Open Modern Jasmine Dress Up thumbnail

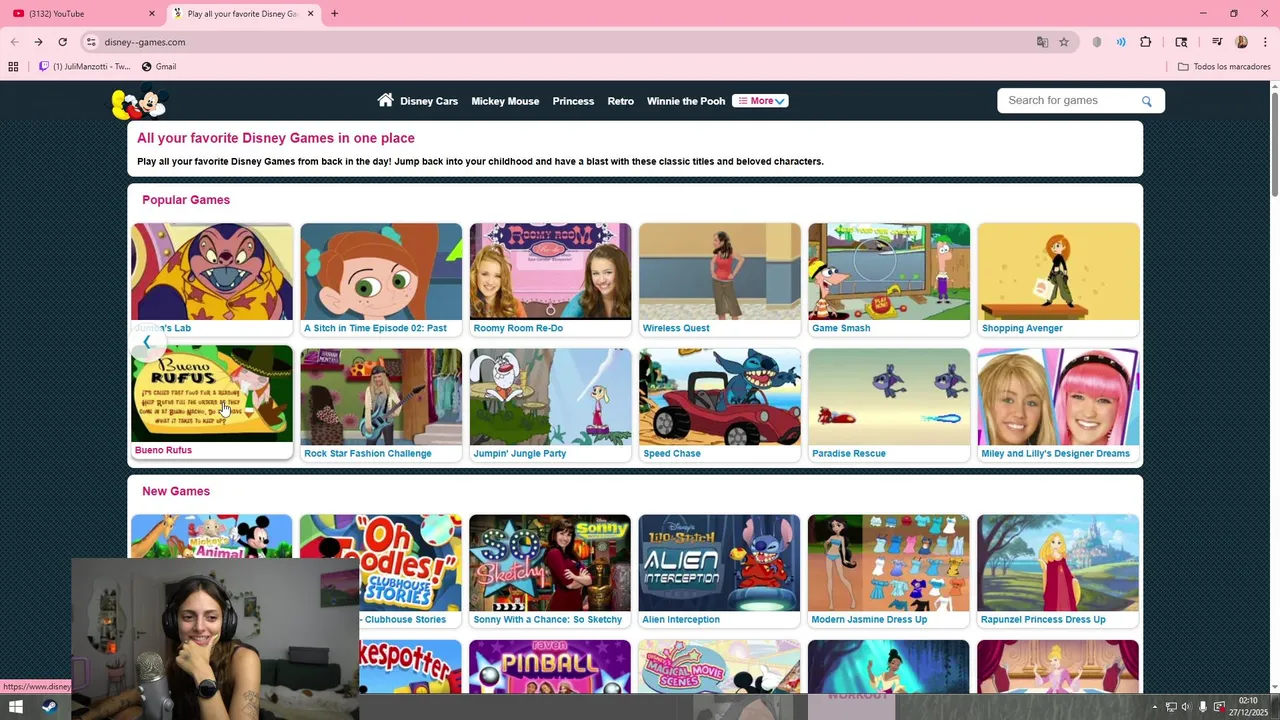(889, 563)
